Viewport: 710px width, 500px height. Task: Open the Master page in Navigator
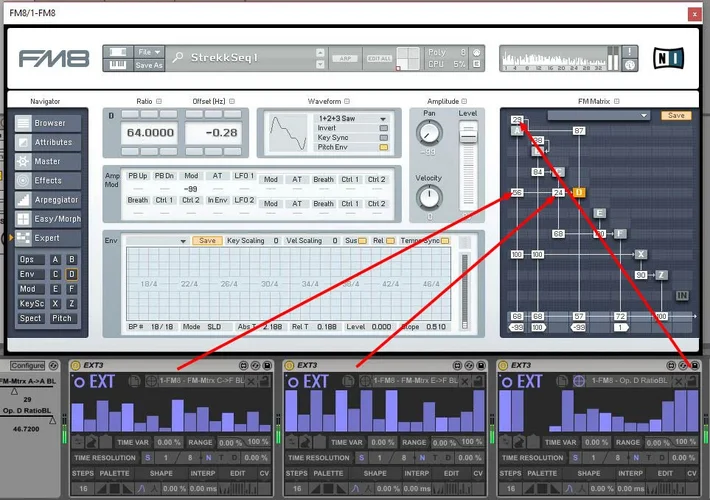coord(48,161)
